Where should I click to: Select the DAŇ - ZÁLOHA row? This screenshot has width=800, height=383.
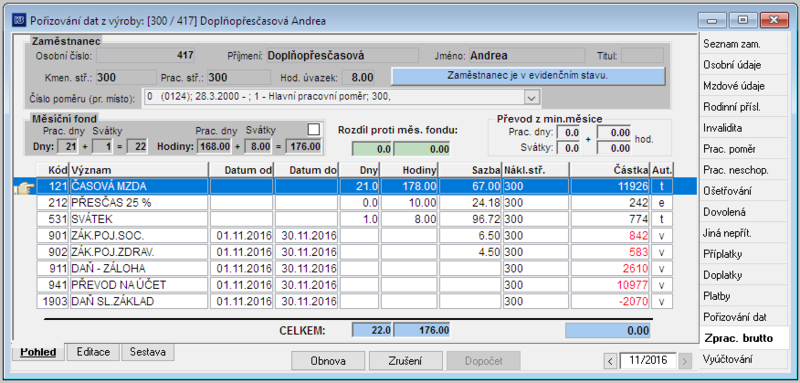356,268
